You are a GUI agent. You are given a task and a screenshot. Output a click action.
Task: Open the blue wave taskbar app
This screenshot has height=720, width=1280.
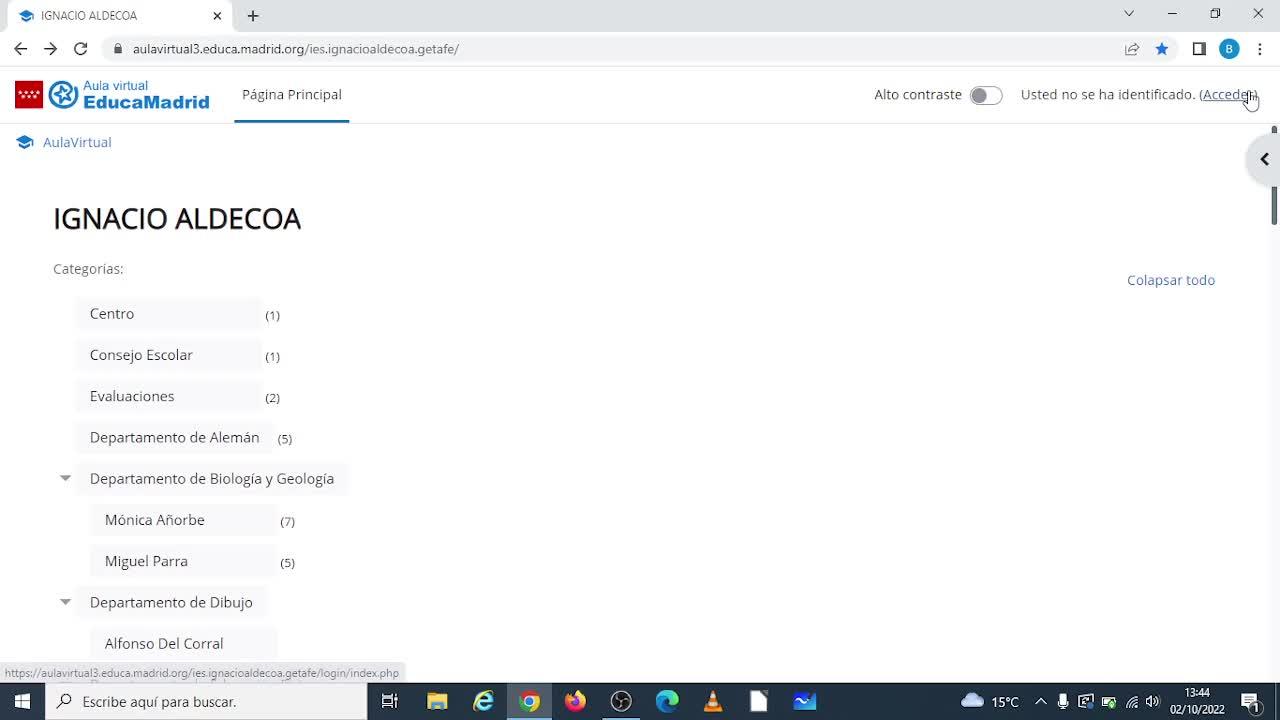(805, 701)
